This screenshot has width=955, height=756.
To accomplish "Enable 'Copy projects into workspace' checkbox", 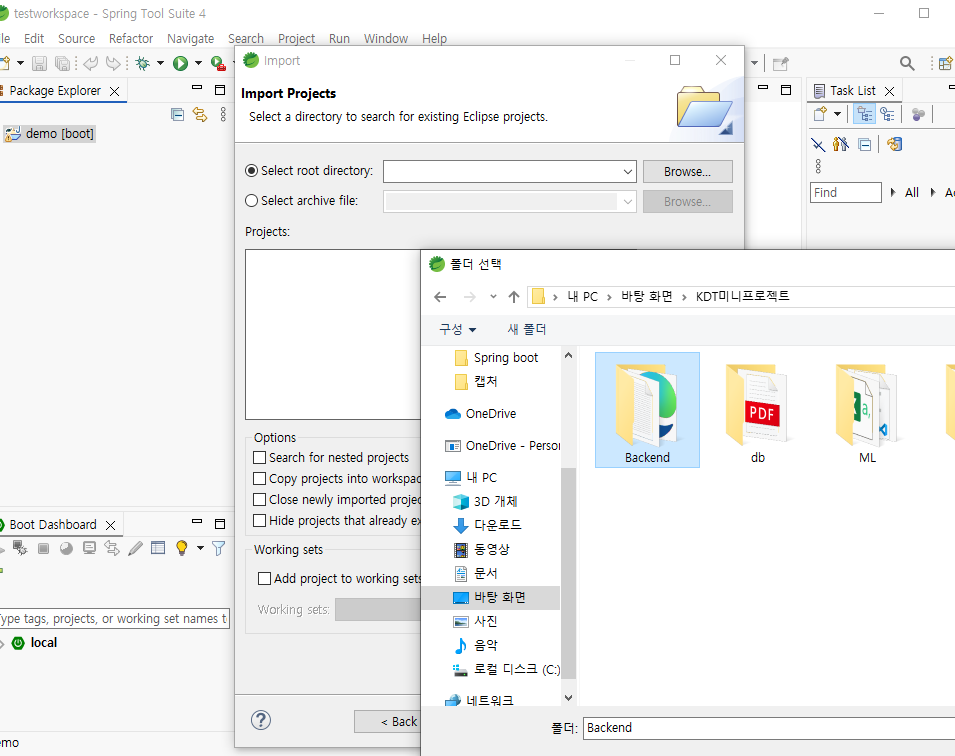I will point(259,478).
